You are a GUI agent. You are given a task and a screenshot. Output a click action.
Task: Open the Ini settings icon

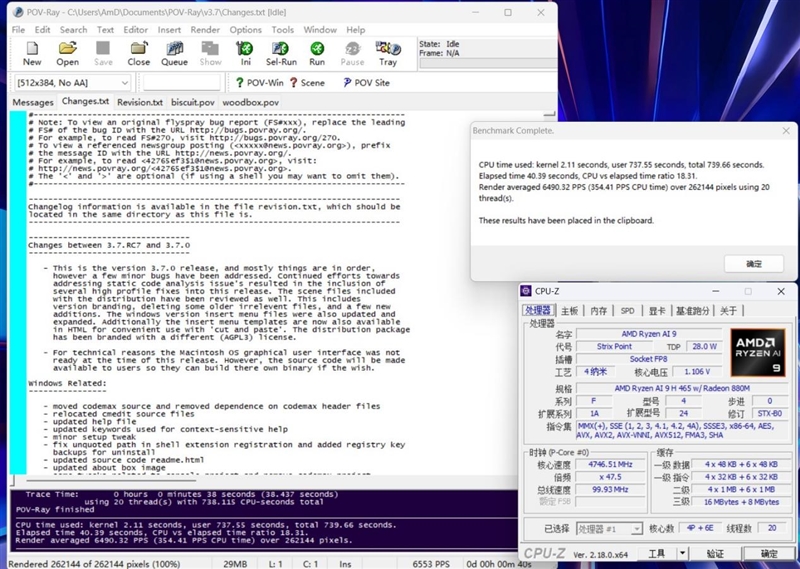(245, 54)
